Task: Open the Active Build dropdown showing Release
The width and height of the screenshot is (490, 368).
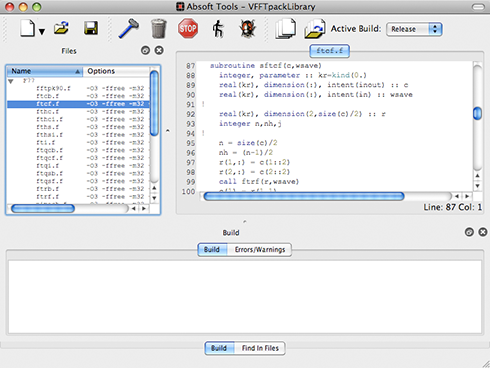Action: (414, 29)
